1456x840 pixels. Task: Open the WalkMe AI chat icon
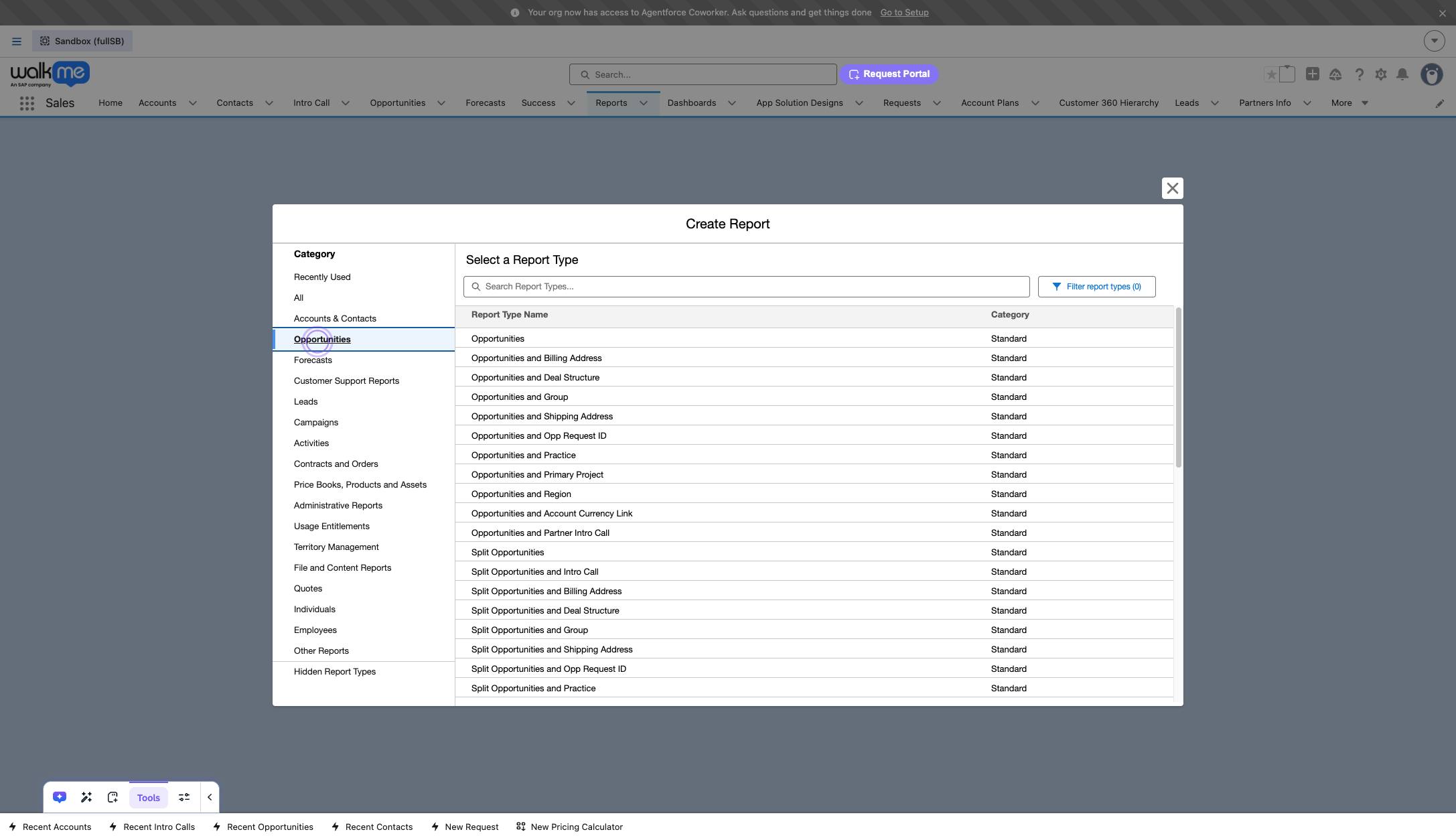(x=60, y=797)
